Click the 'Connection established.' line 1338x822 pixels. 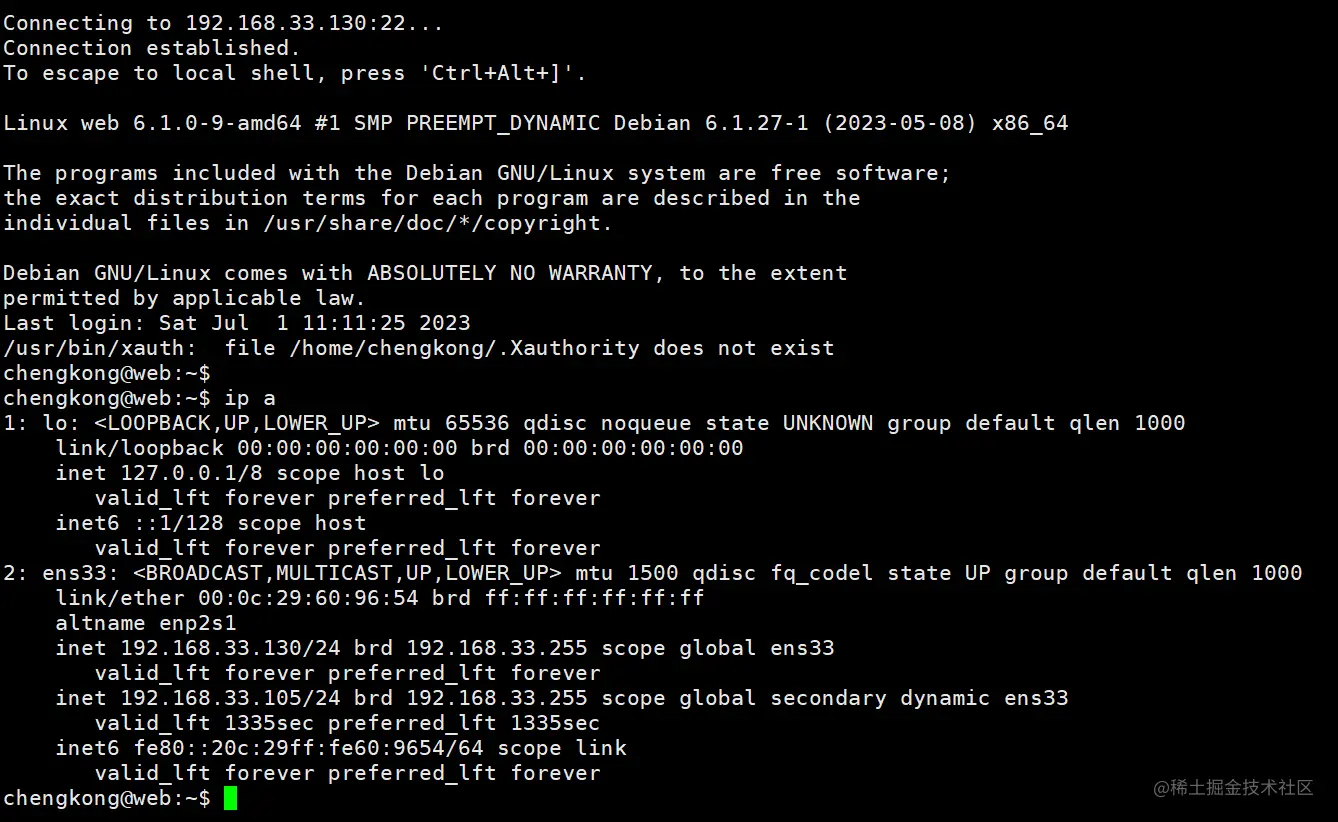tap(151, 48)
